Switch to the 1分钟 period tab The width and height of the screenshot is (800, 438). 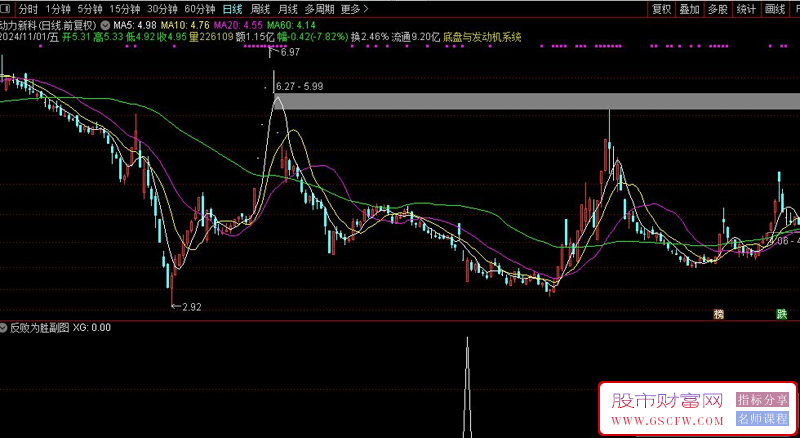[x=58, y=9]
